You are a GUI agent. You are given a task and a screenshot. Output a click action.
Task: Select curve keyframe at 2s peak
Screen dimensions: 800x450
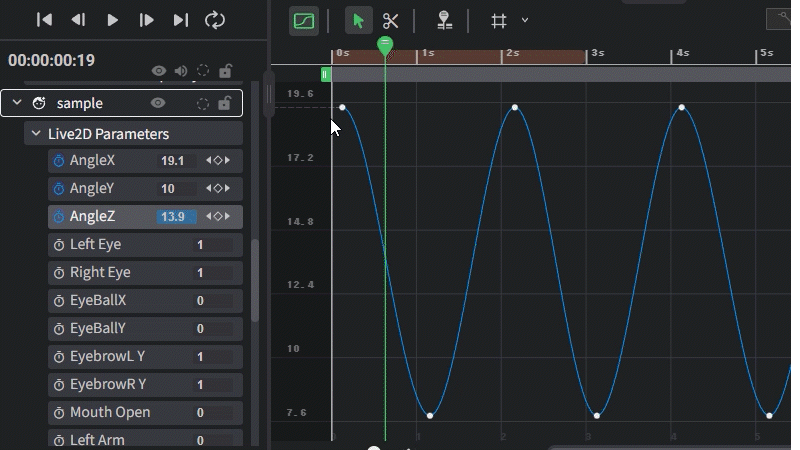pos(515,107)
